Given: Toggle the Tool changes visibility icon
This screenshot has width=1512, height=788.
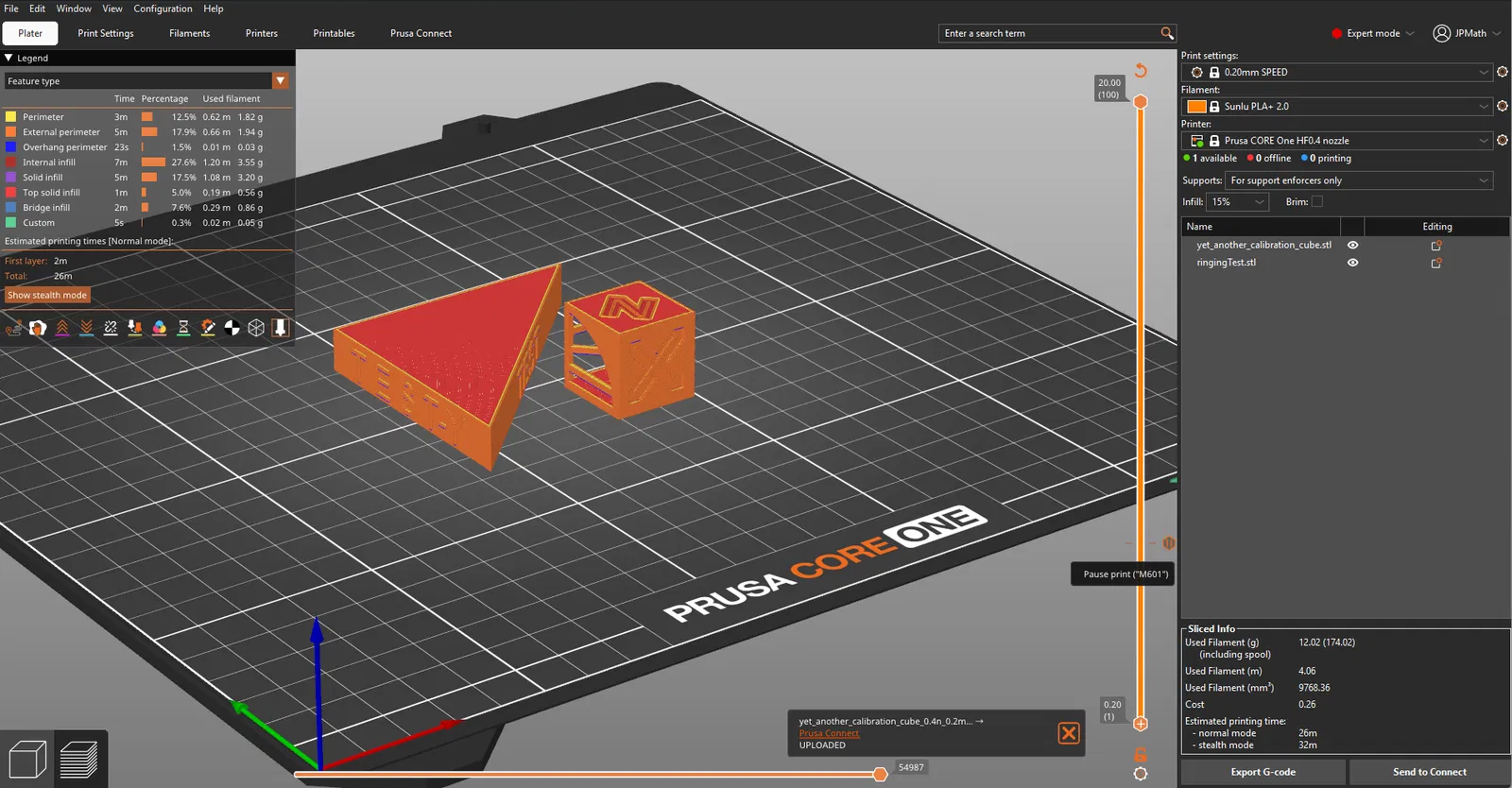Looking at the screenshot, I should [135, 328].
